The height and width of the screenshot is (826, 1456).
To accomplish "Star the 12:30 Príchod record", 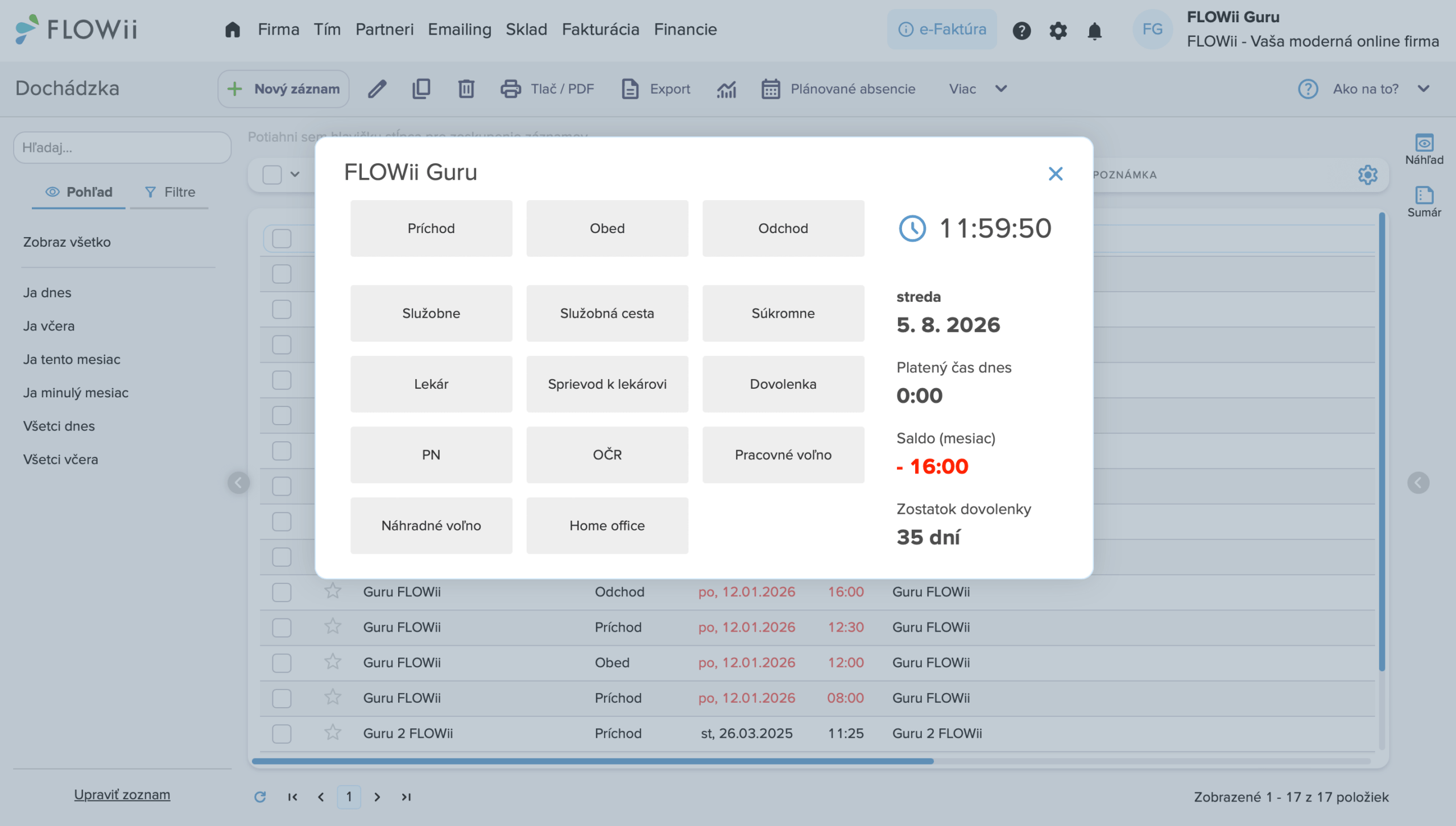I will pos(333,626).
